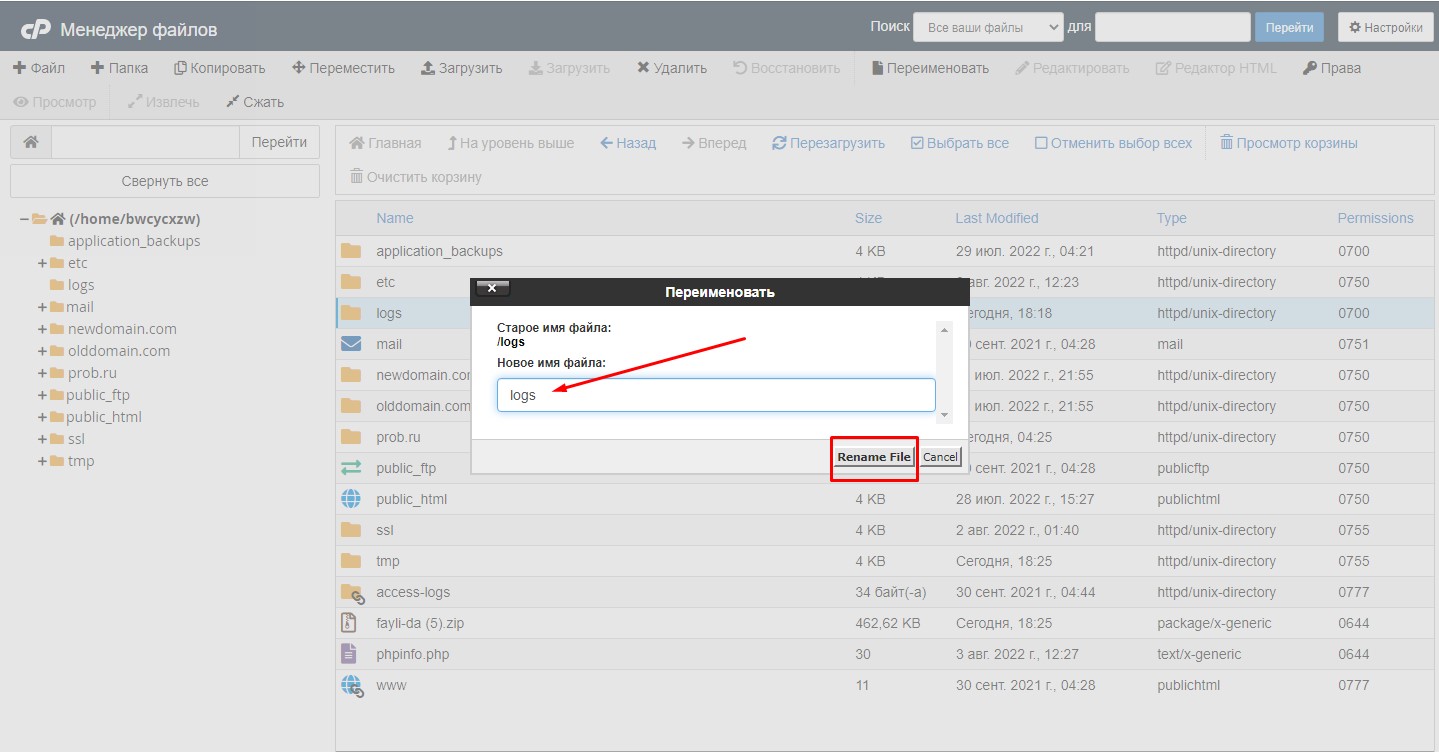This screenshot has height=752, width=1439.
Task: Focus the search text field
Action: (1172, 27)
